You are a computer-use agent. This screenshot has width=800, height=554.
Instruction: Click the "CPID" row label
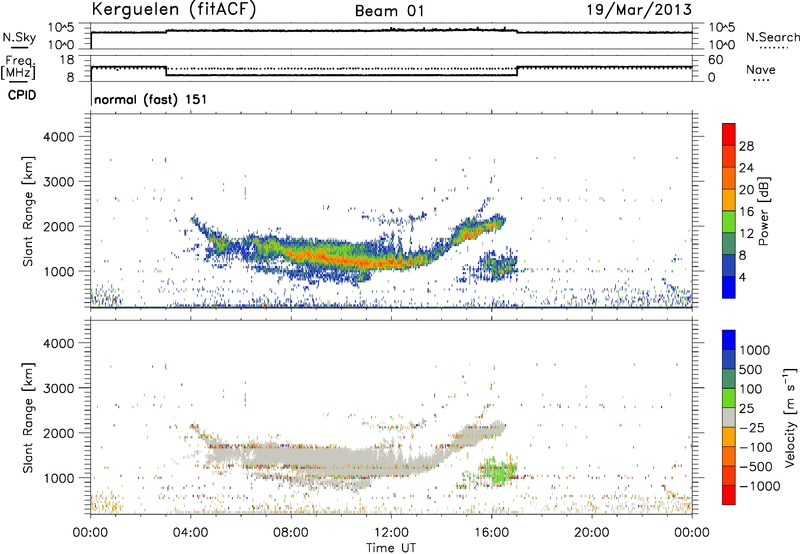click(21, 95)
